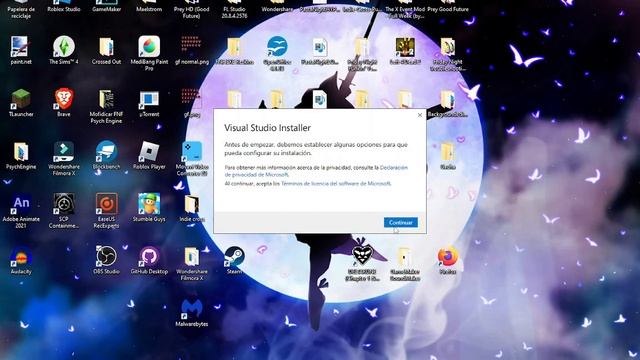Launch the Malwarebytes desktop icon

(x=192, y=309)
